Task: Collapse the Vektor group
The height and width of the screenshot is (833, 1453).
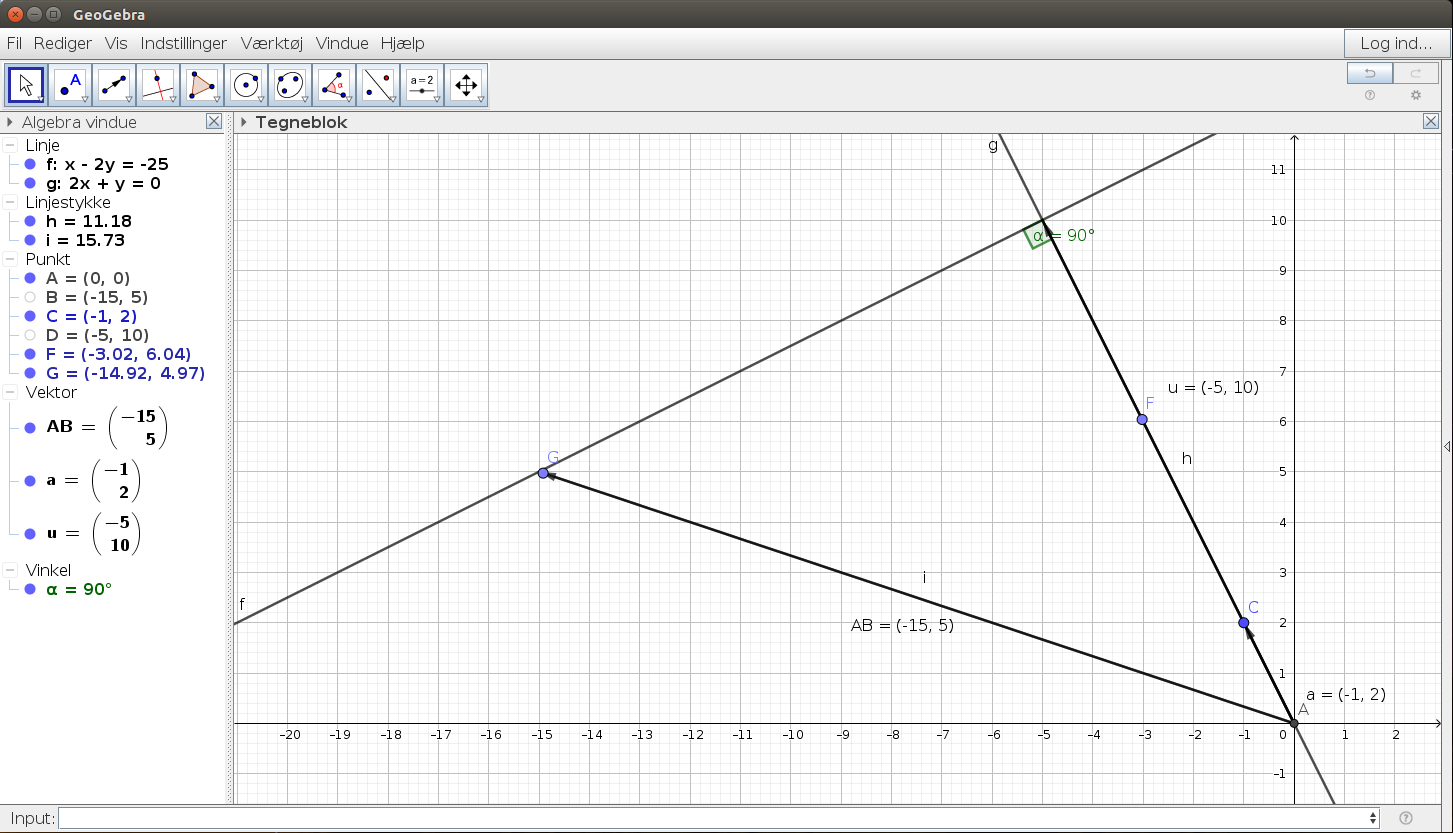Action: tap(9, 392)
